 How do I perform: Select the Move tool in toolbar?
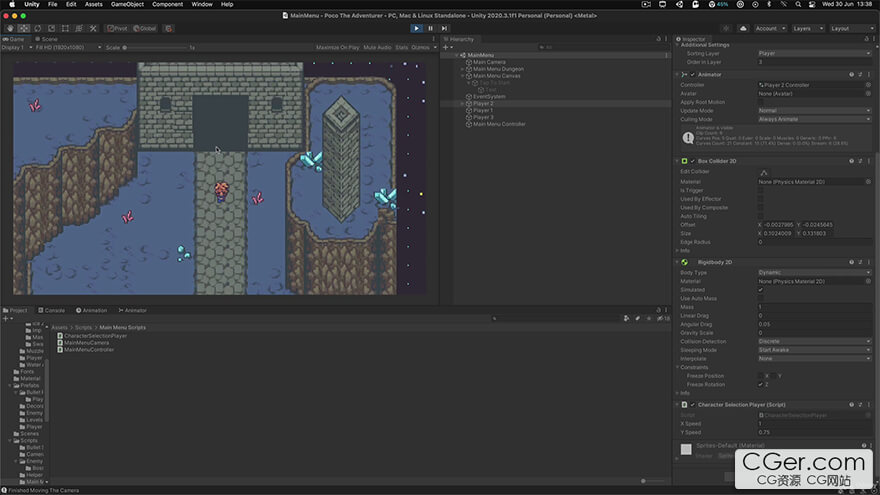click(24, 28)
